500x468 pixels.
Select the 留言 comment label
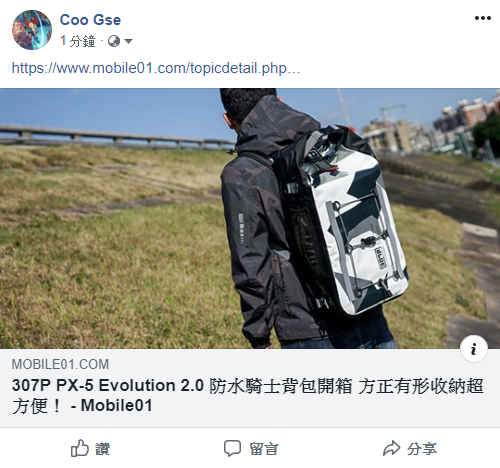point(264,449)
